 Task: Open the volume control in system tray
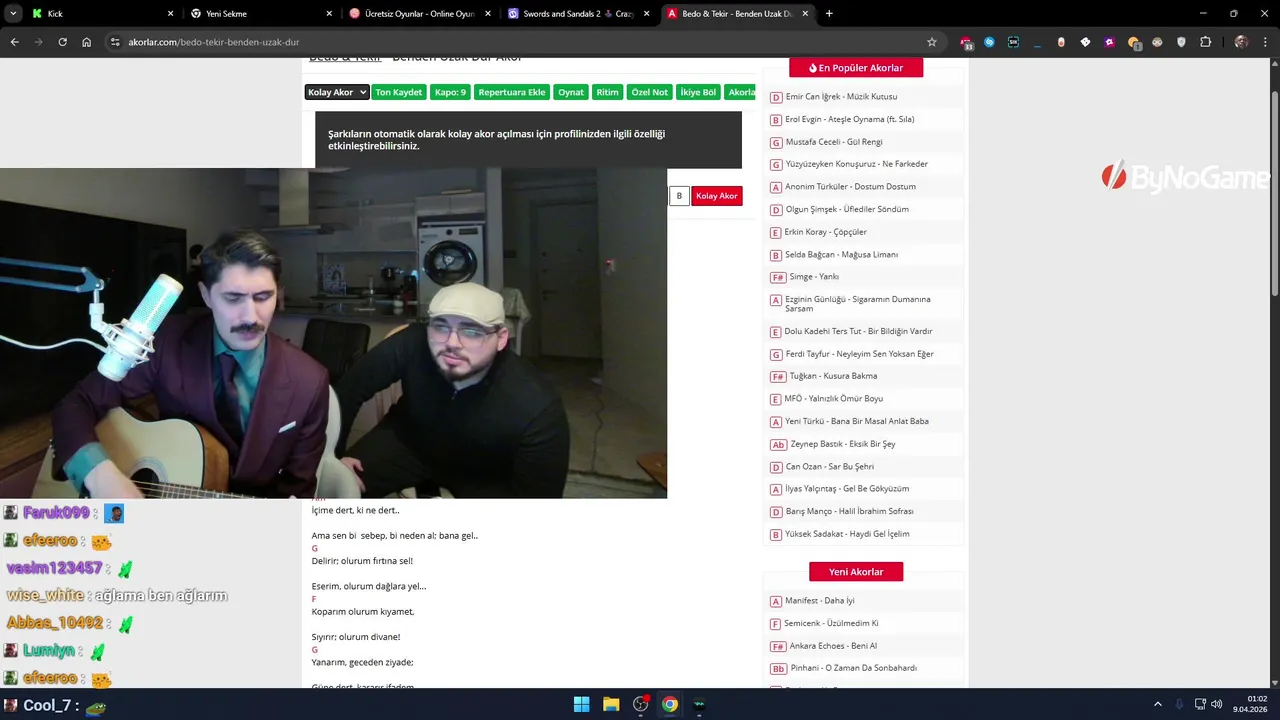coord(1216,704)
